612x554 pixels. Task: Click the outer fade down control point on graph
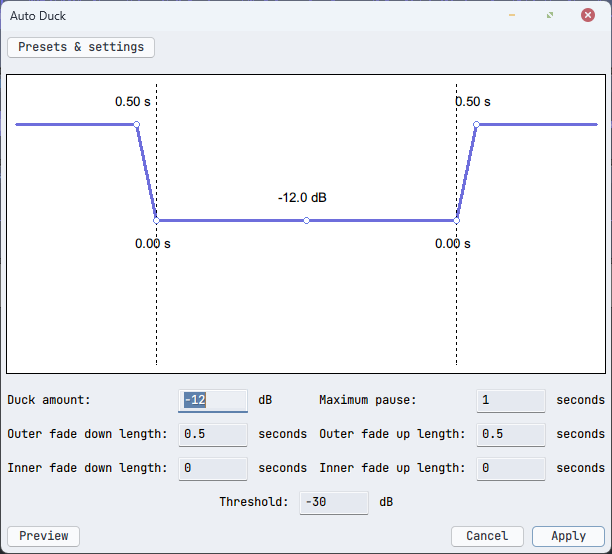coord(137,125)
